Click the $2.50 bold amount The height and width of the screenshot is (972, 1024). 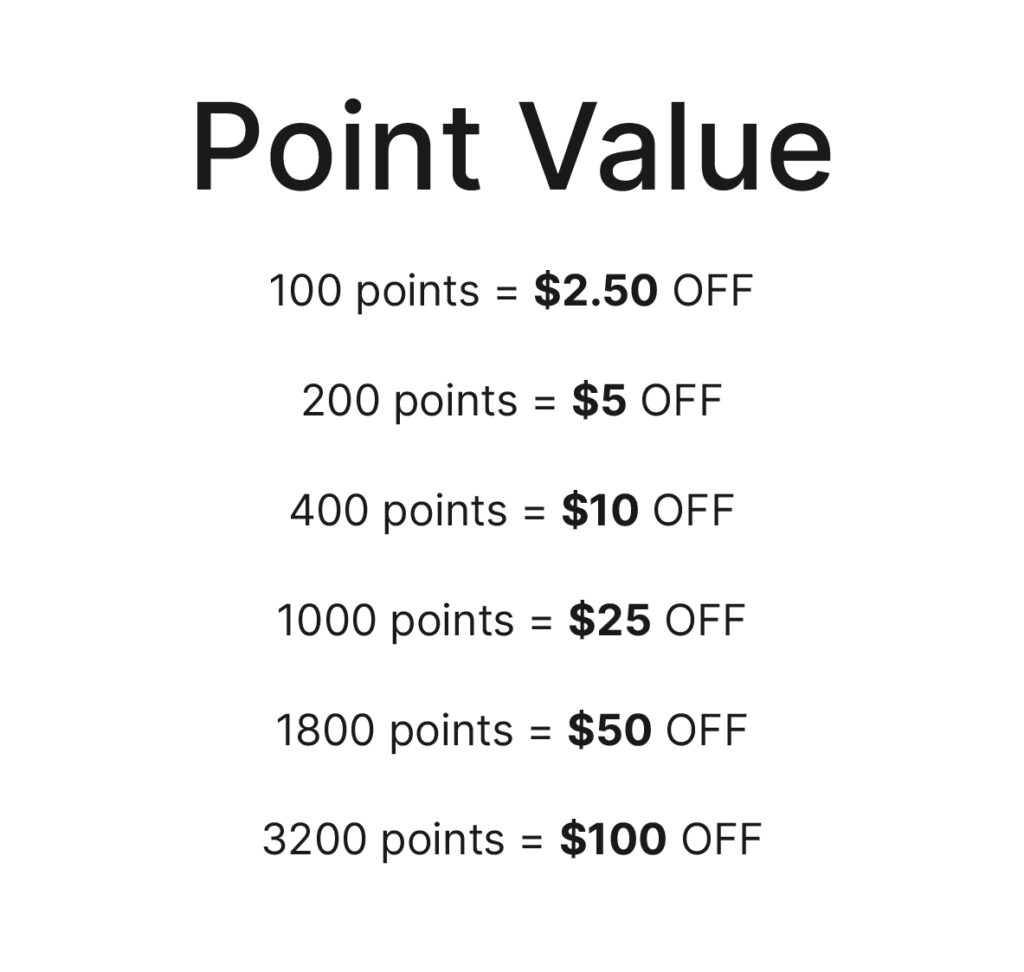(596, 291)
